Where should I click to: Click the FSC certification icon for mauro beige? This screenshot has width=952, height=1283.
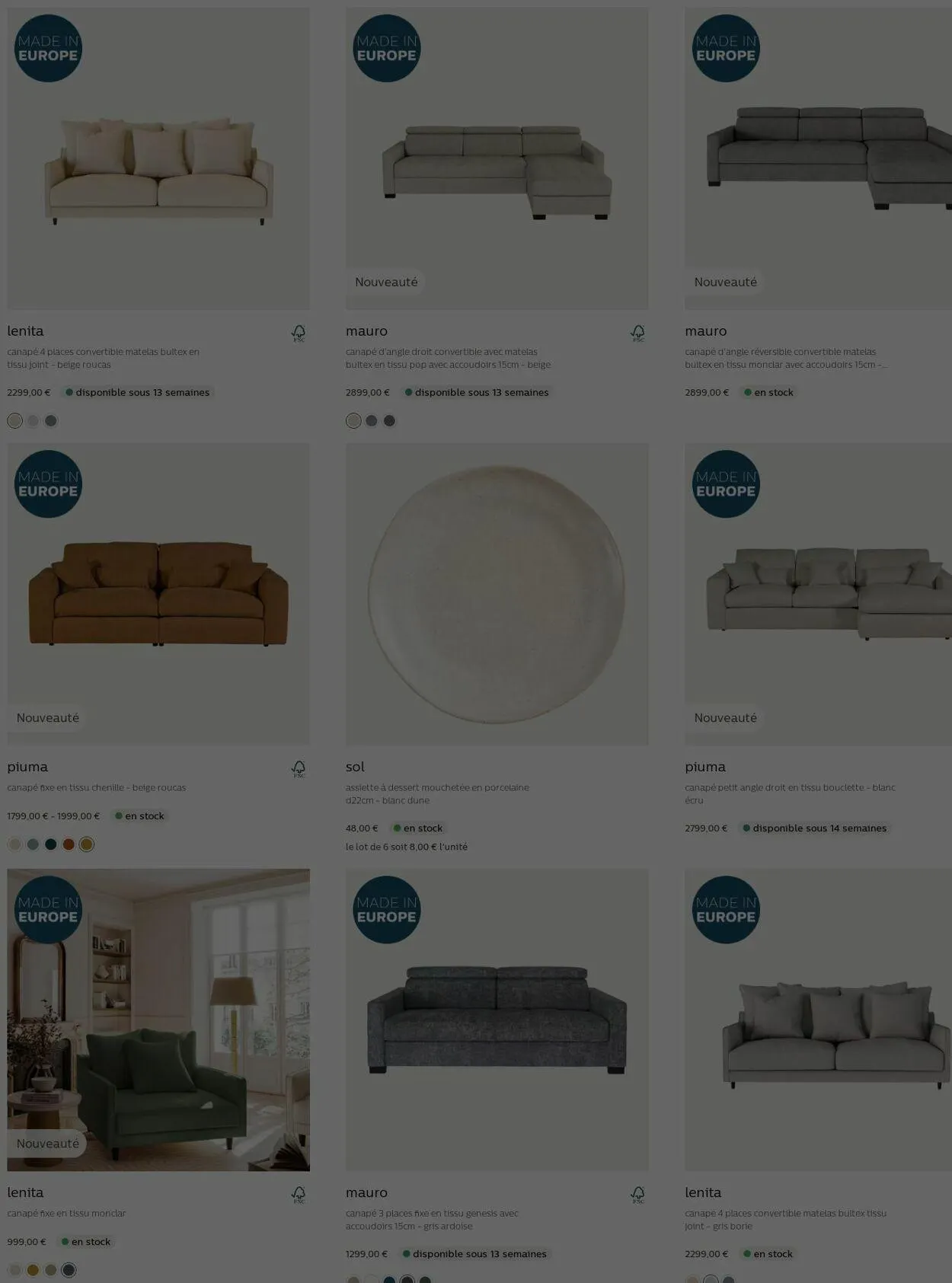[637, 333]
